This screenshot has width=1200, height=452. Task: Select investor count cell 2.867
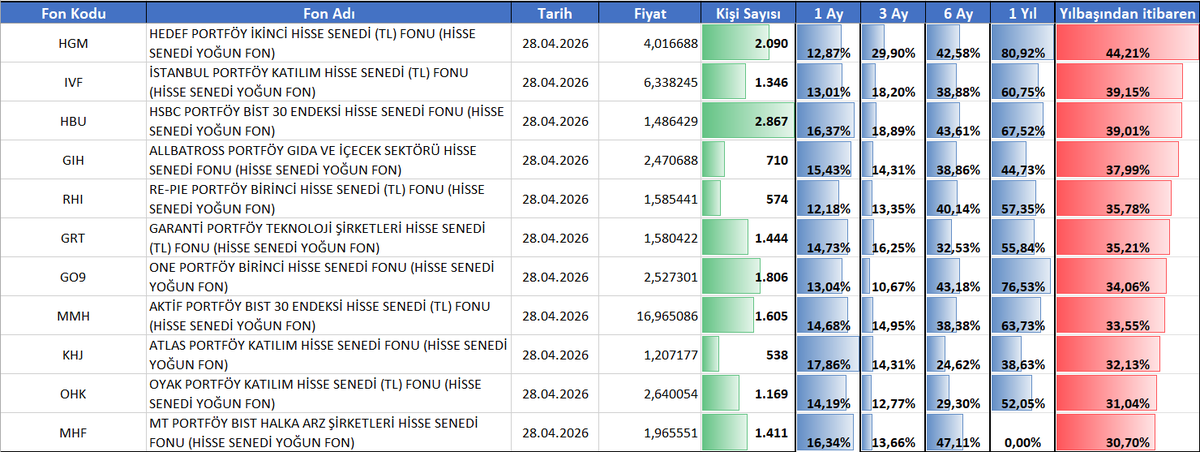click(748, 121)
